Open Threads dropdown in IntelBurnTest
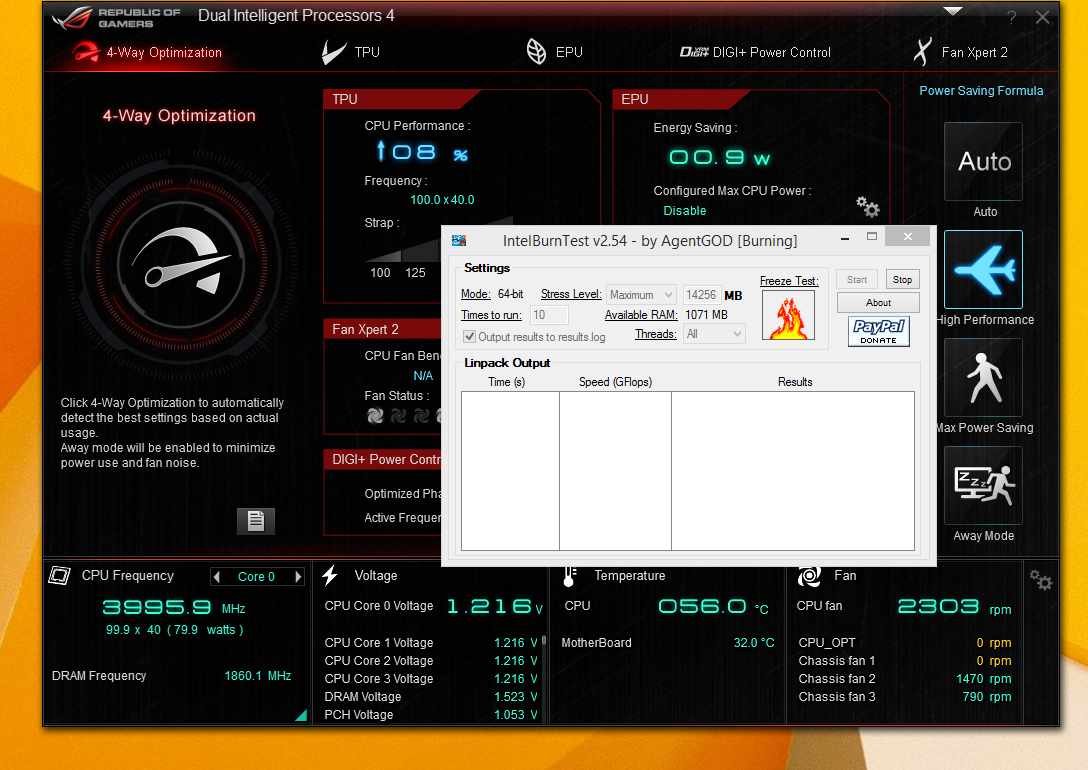This screenshot has width=1088, height=770. (x=714, y=334)
